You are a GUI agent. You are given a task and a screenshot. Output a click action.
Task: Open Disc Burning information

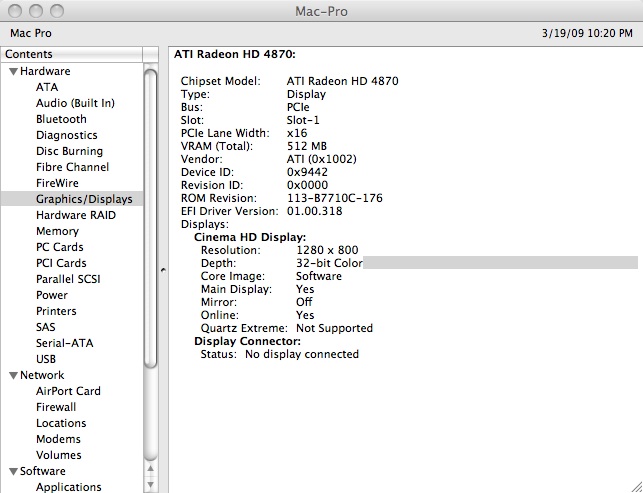pyautogui.click(x=69, y=151)
